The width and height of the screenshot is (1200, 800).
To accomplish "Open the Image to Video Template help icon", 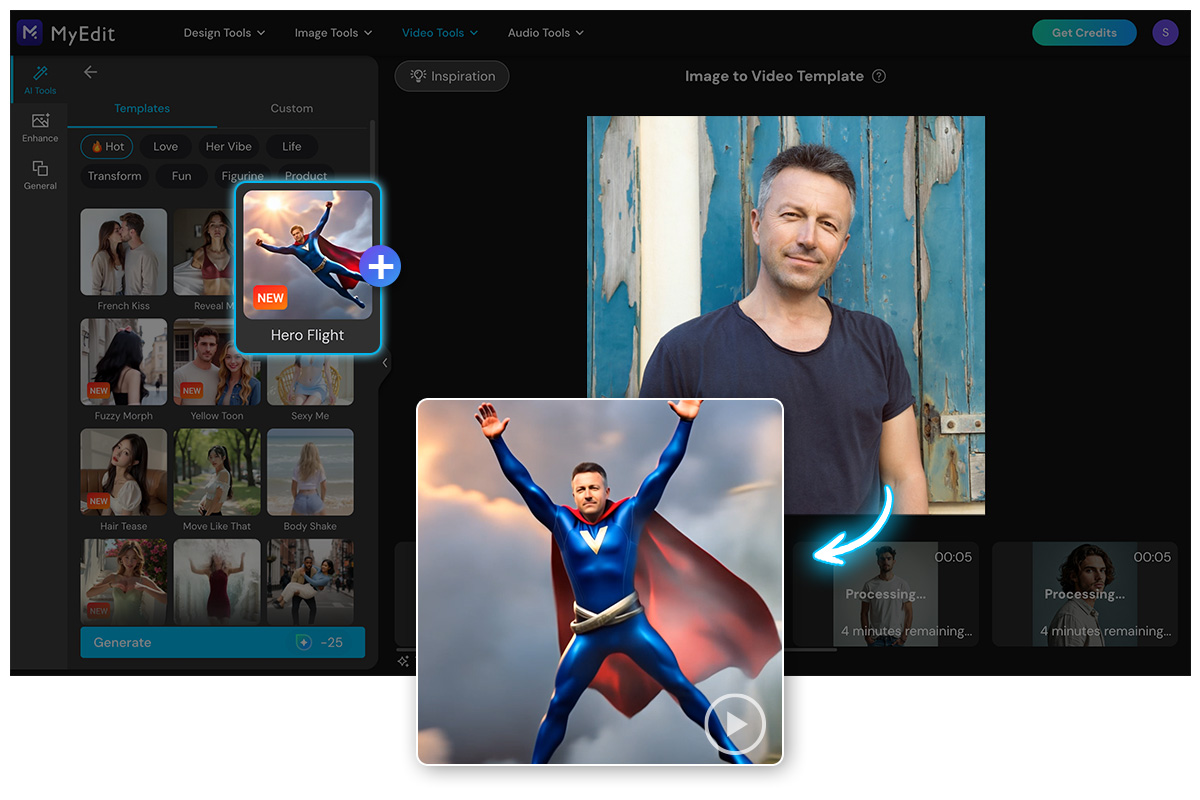I will 880,76.
